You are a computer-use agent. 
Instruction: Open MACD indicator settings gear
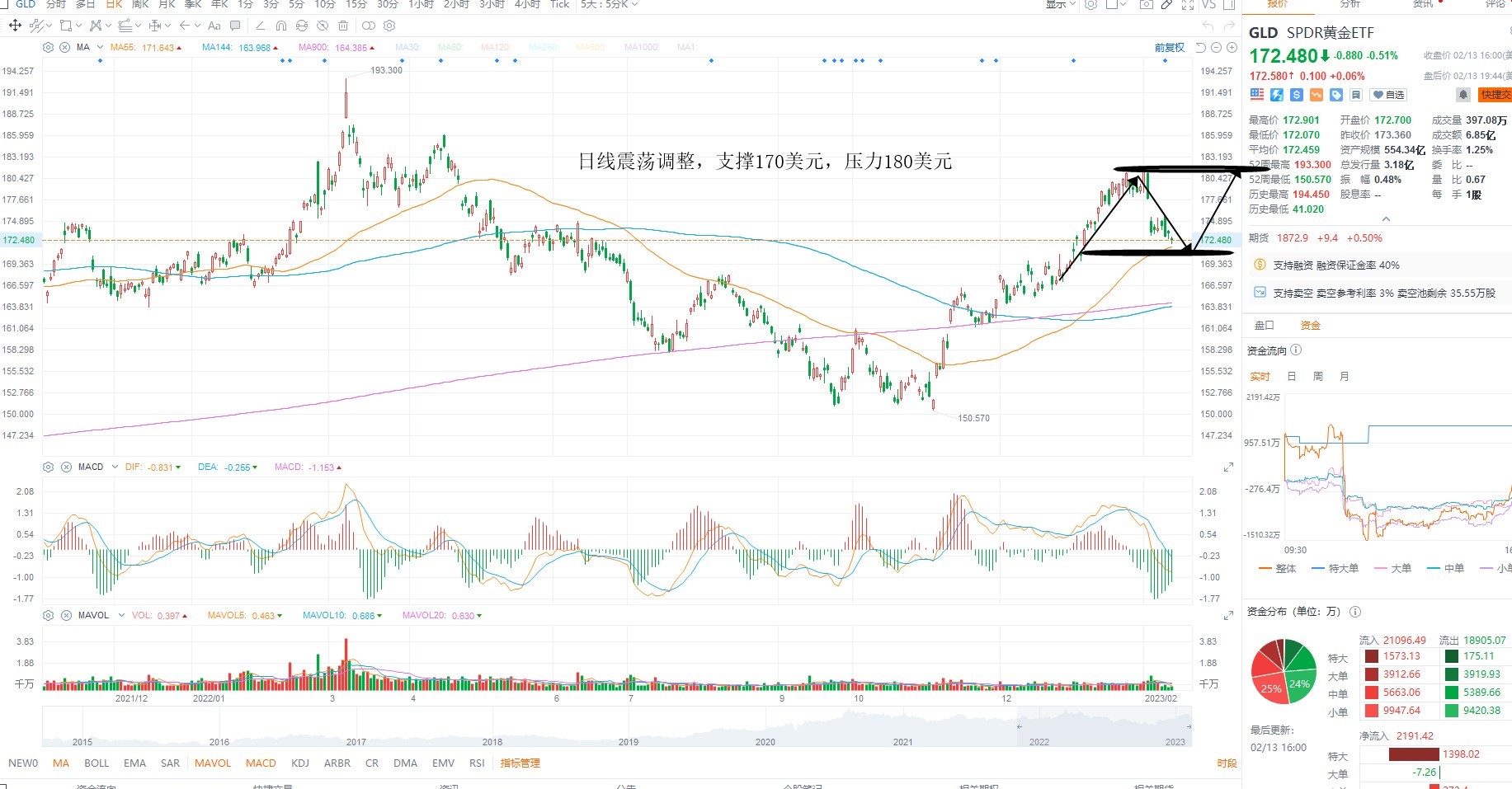pos(48,467)
